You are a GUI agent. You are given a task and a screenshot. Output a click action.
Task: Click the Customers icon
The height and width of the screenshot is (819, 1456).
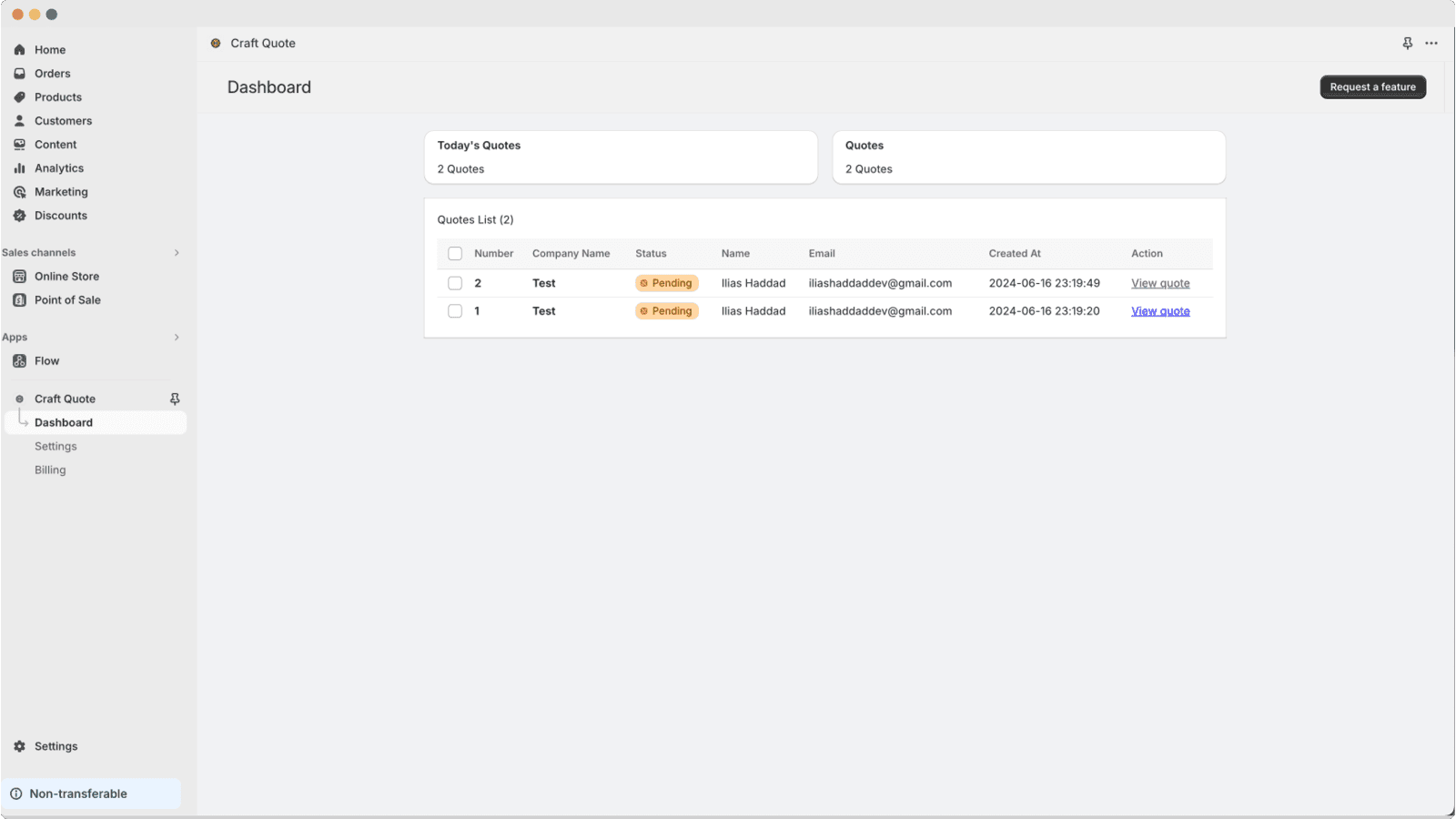[20, 120]
